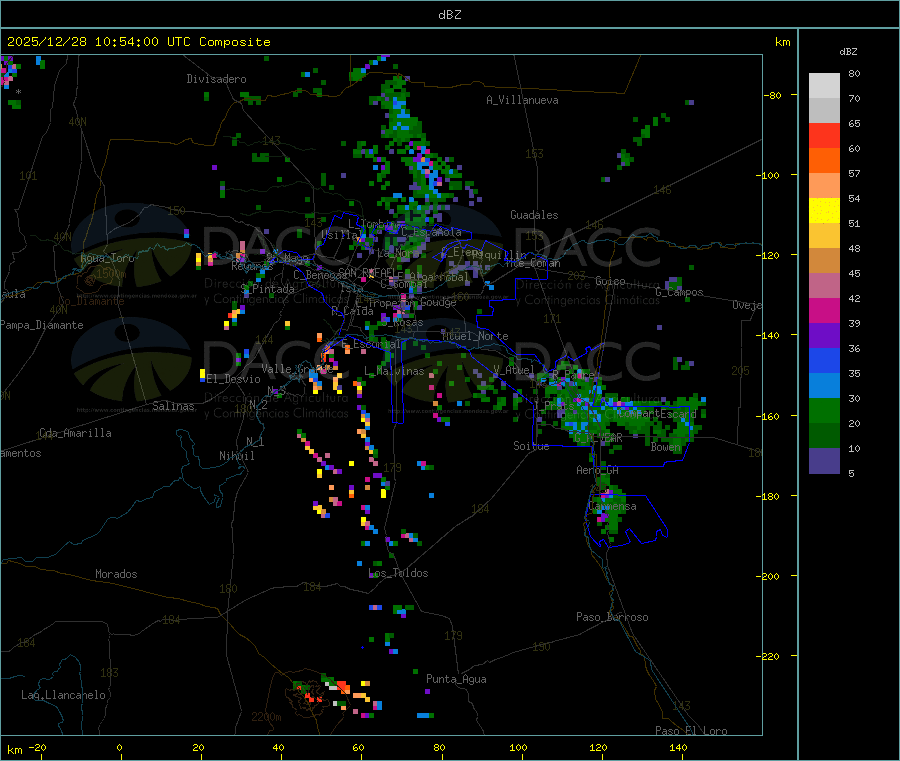This screenshot has width=900, height=761.
Task: Click the Bowen map label
Action: click(666, 446)
